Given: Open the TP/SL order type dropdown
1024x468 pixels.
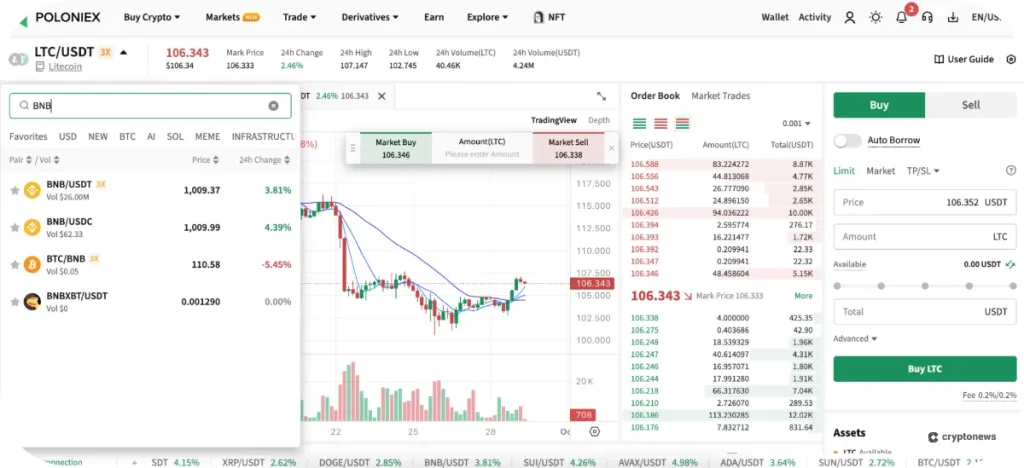Looking at the screenshot, I should [923, 170].
